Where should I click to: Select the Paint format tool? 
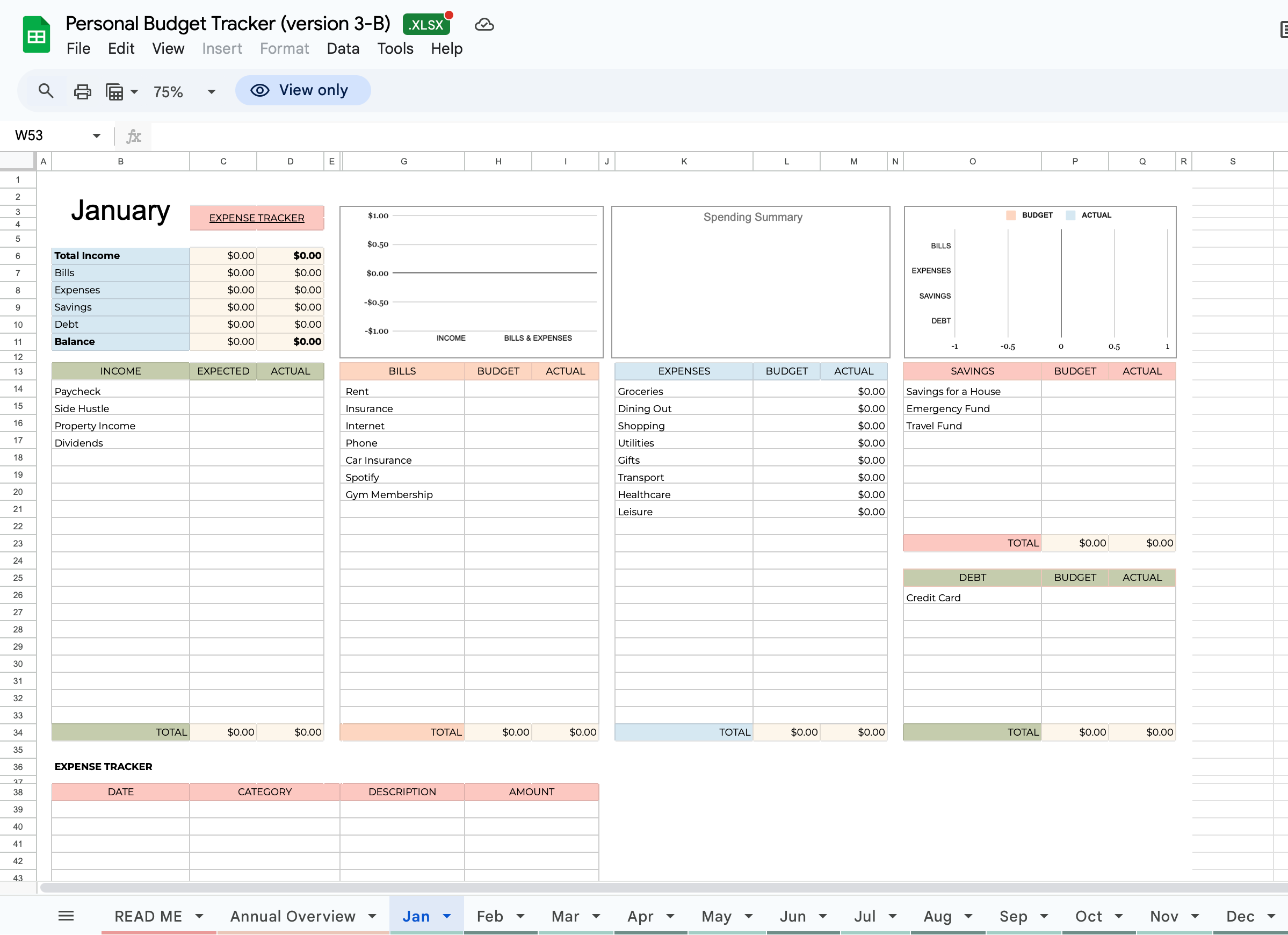(114, 91)
